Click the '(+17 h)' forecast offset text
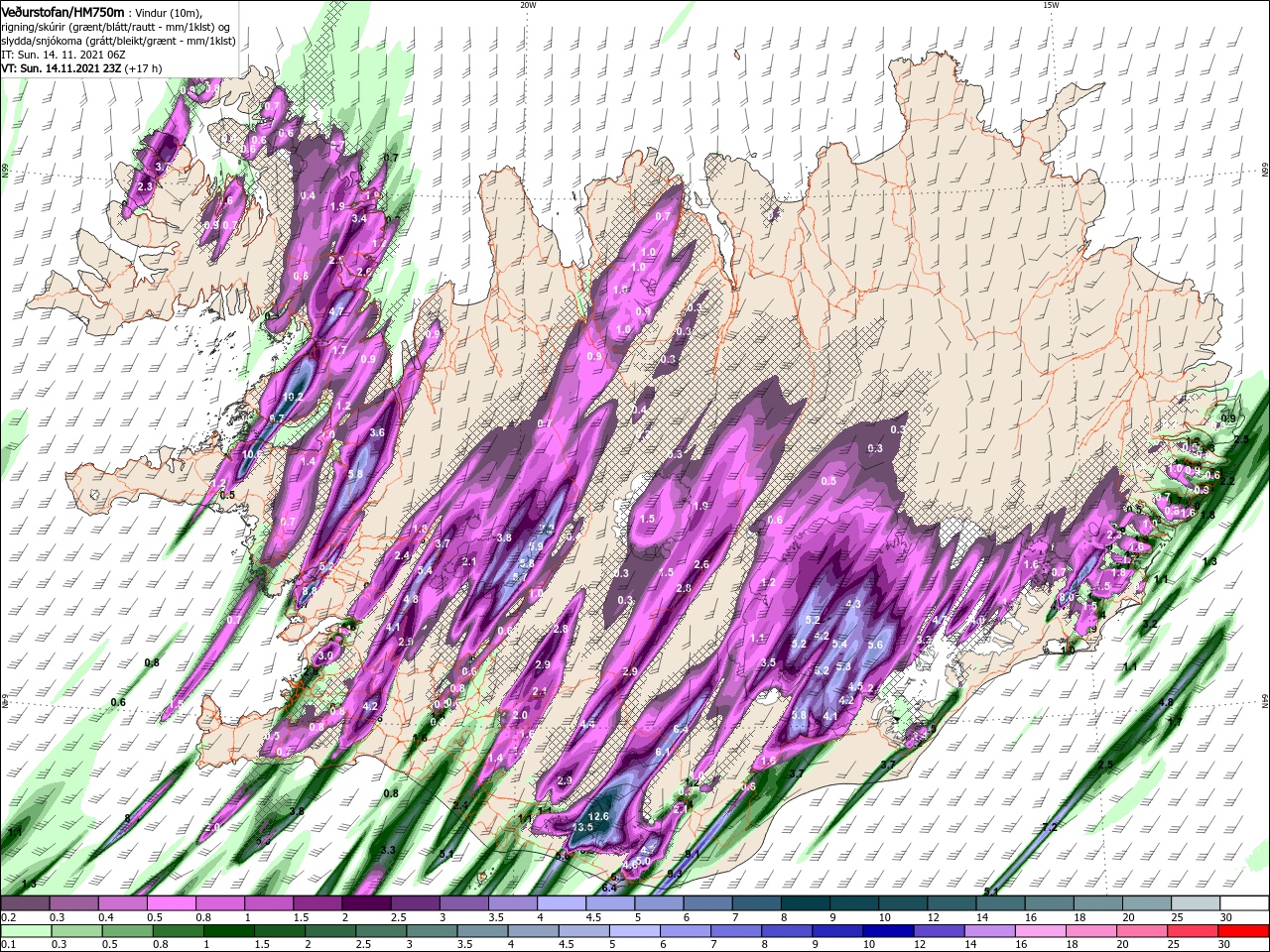 pos(144,68)
